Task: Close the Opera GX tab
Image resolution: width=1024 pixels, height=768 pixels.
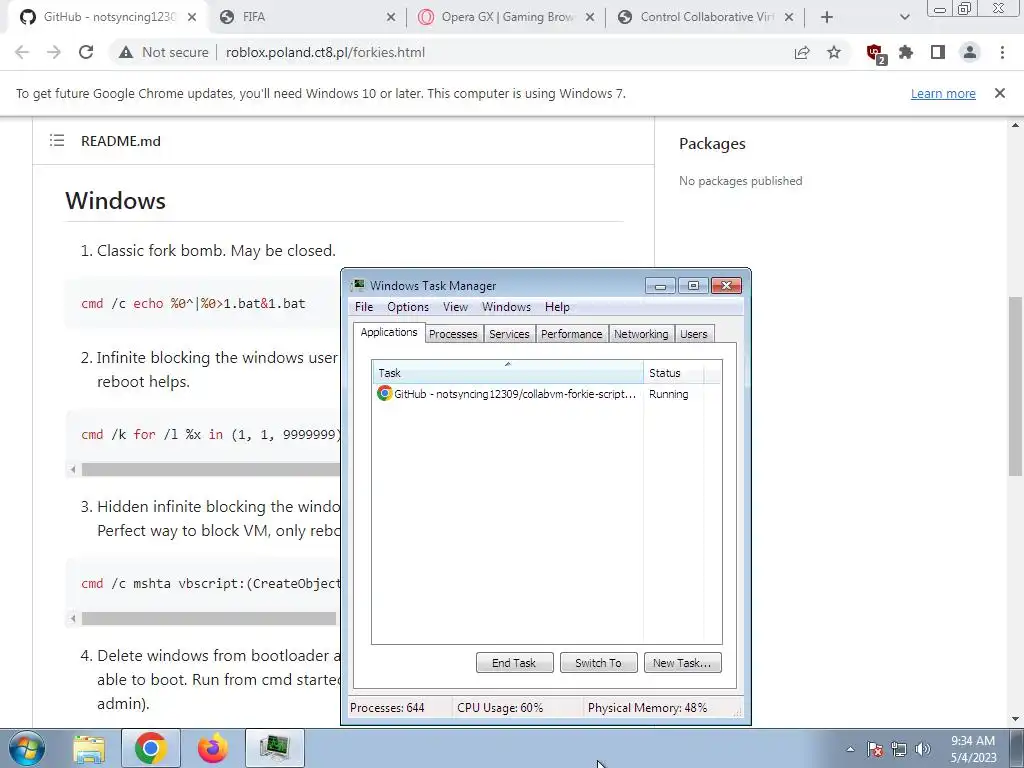Action: (590, 18)
